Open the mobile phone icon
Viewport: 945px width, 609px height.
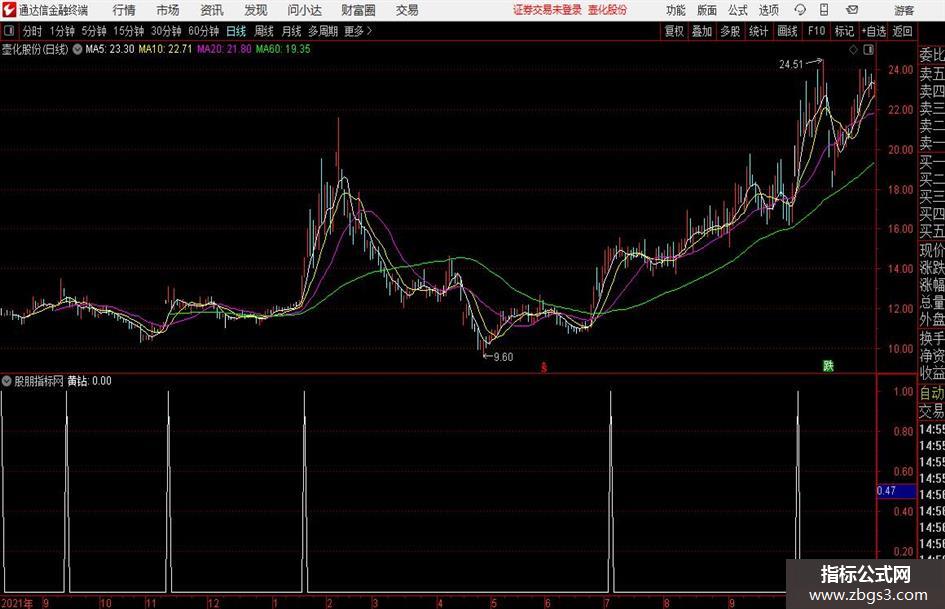824,10
